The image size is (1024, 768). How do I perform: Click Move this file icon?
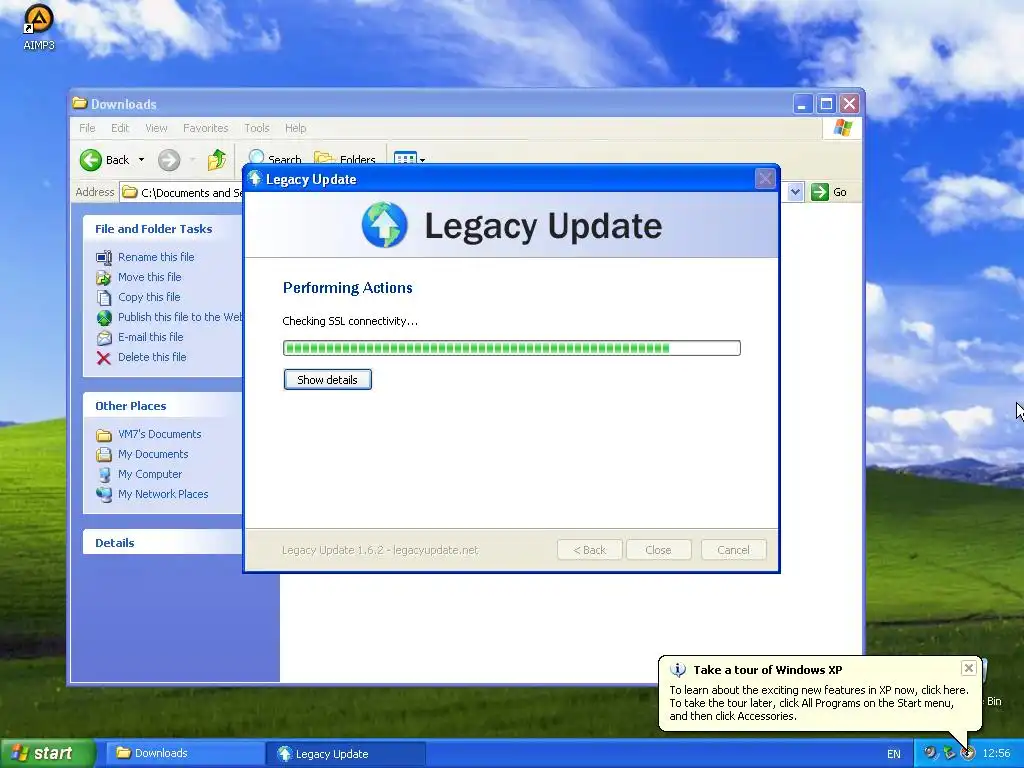tap(104, 278)
